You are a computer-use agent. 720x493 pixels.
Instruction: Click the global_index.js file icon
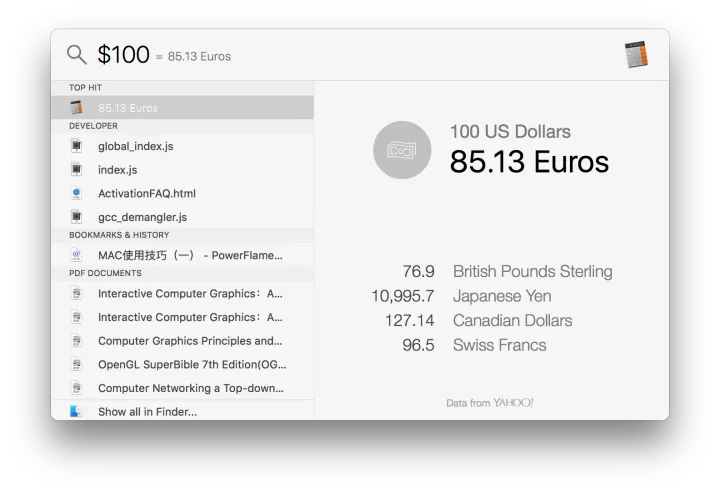click(x=76, y=146)
